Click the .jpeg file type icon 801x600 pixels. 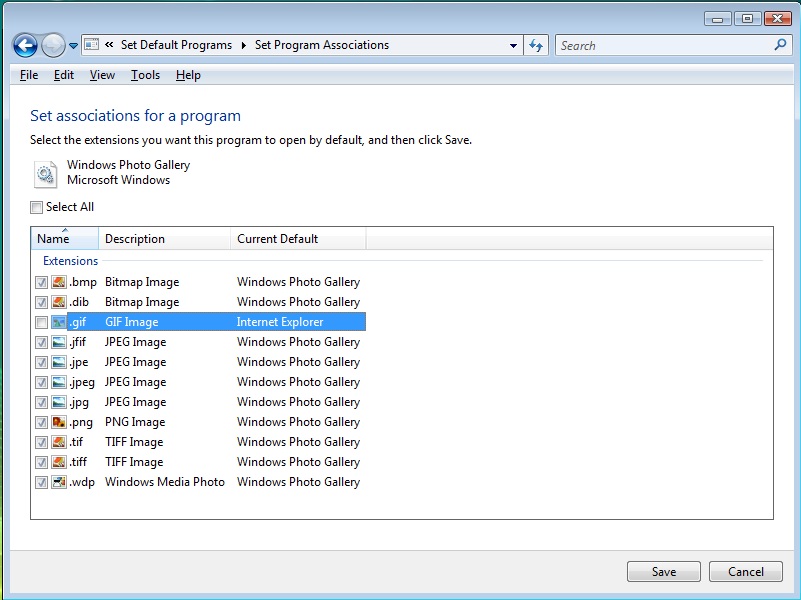coord(59,382)
